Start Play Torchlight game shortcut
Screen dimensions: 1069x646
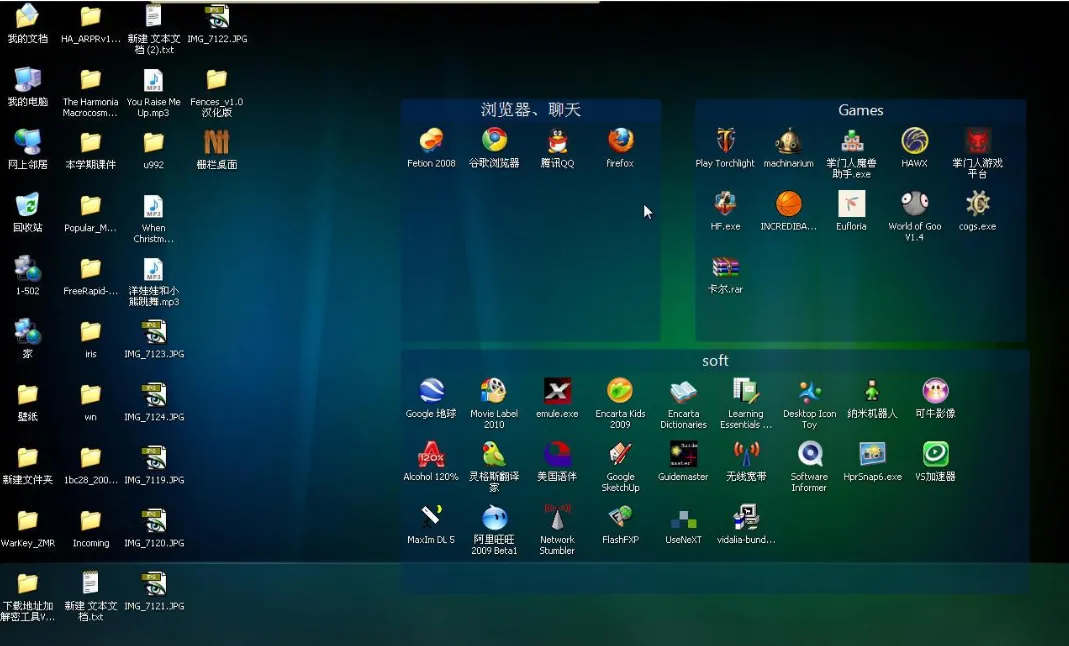pos(725,141)
